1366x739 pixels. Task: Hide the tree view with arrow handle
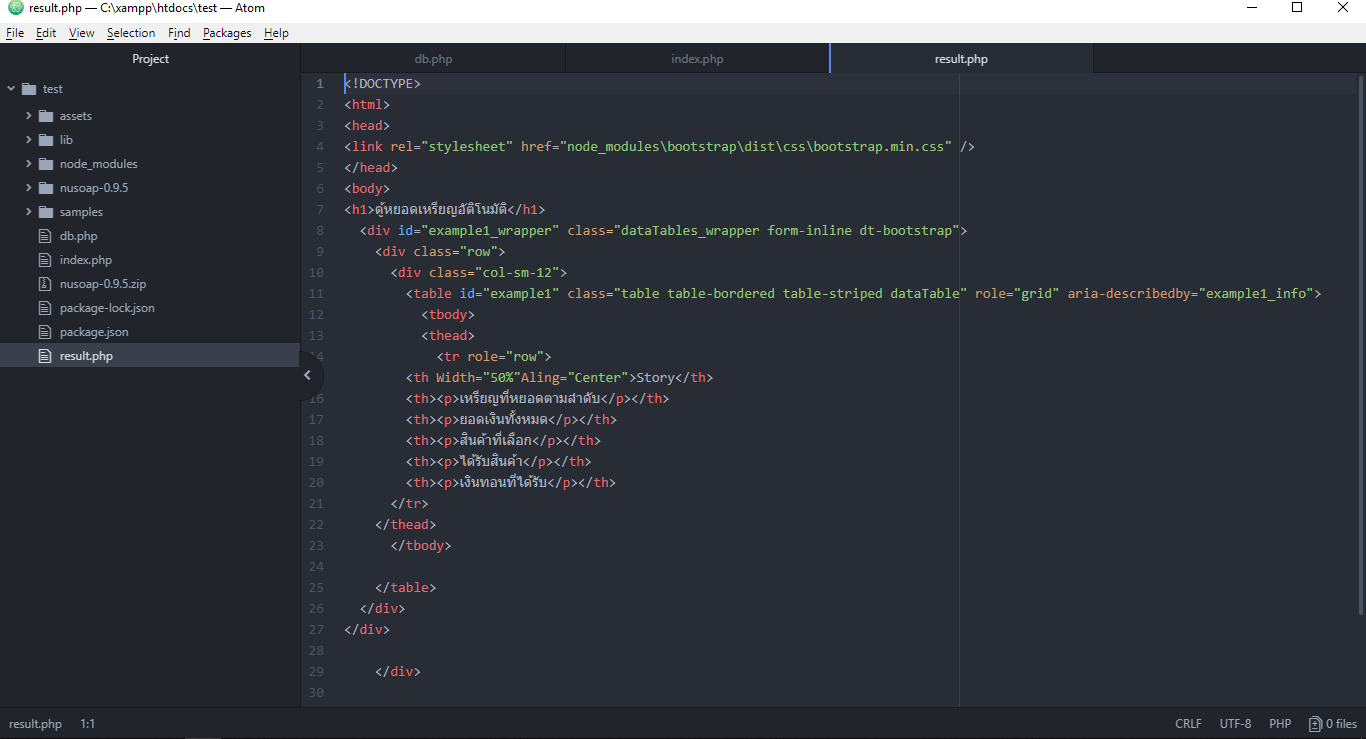[308, 376]
